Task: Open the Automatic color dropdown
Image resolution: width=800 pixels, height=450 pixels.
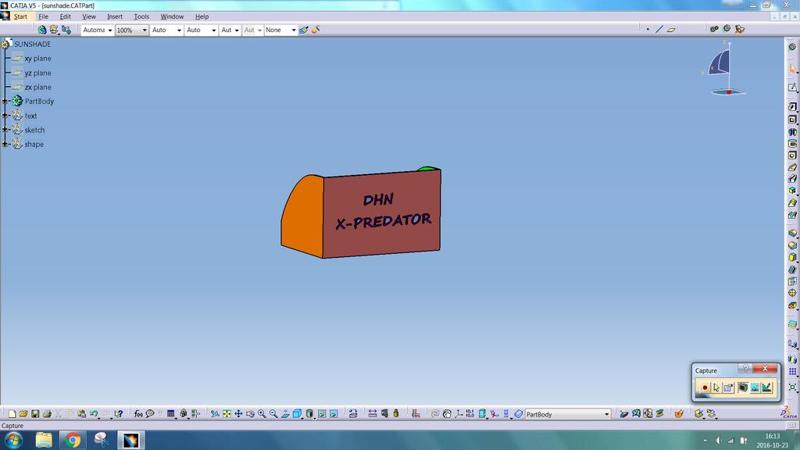Action: 110,30
